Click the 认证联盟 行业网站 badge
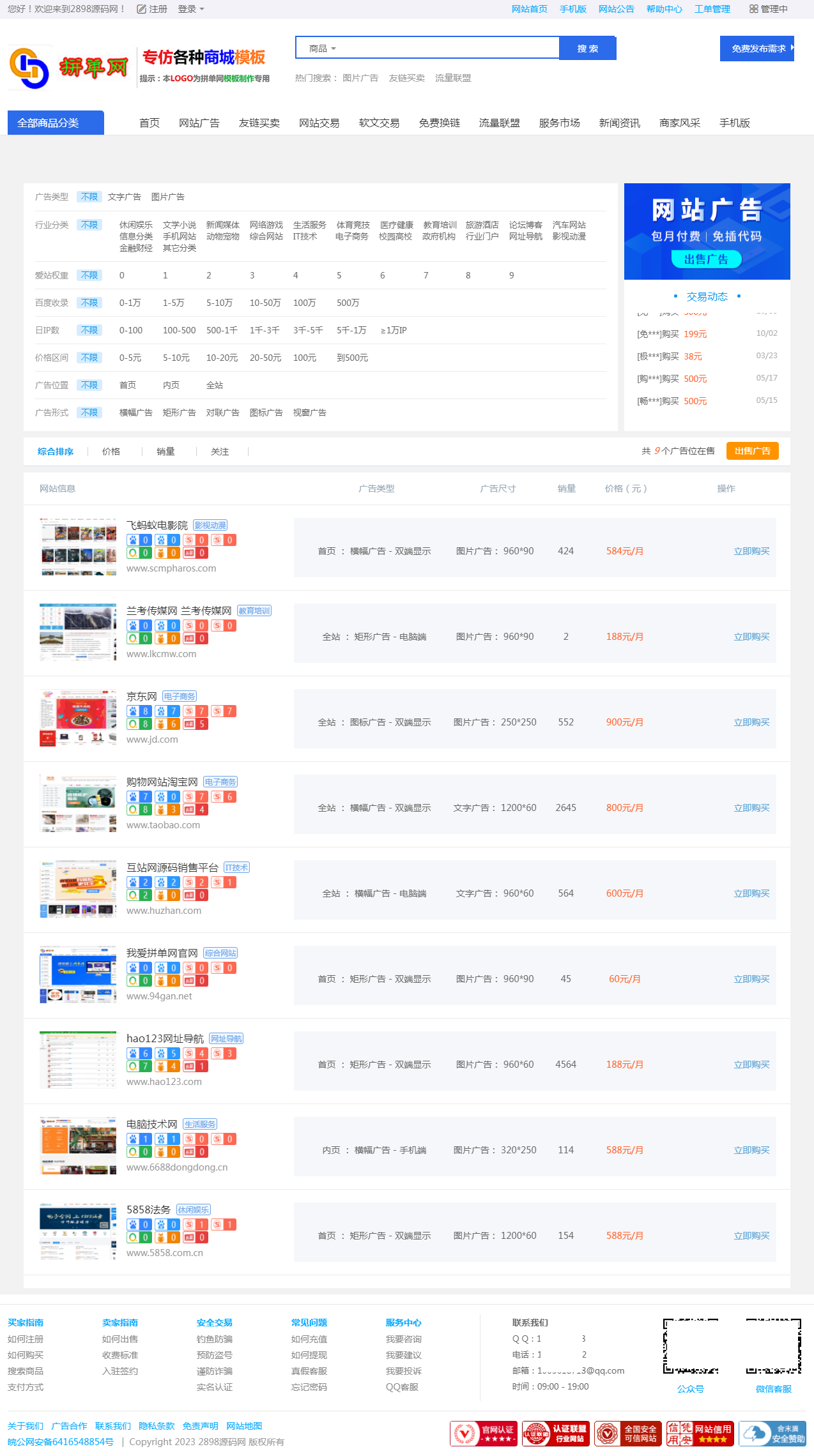 tap(555, 1434)
